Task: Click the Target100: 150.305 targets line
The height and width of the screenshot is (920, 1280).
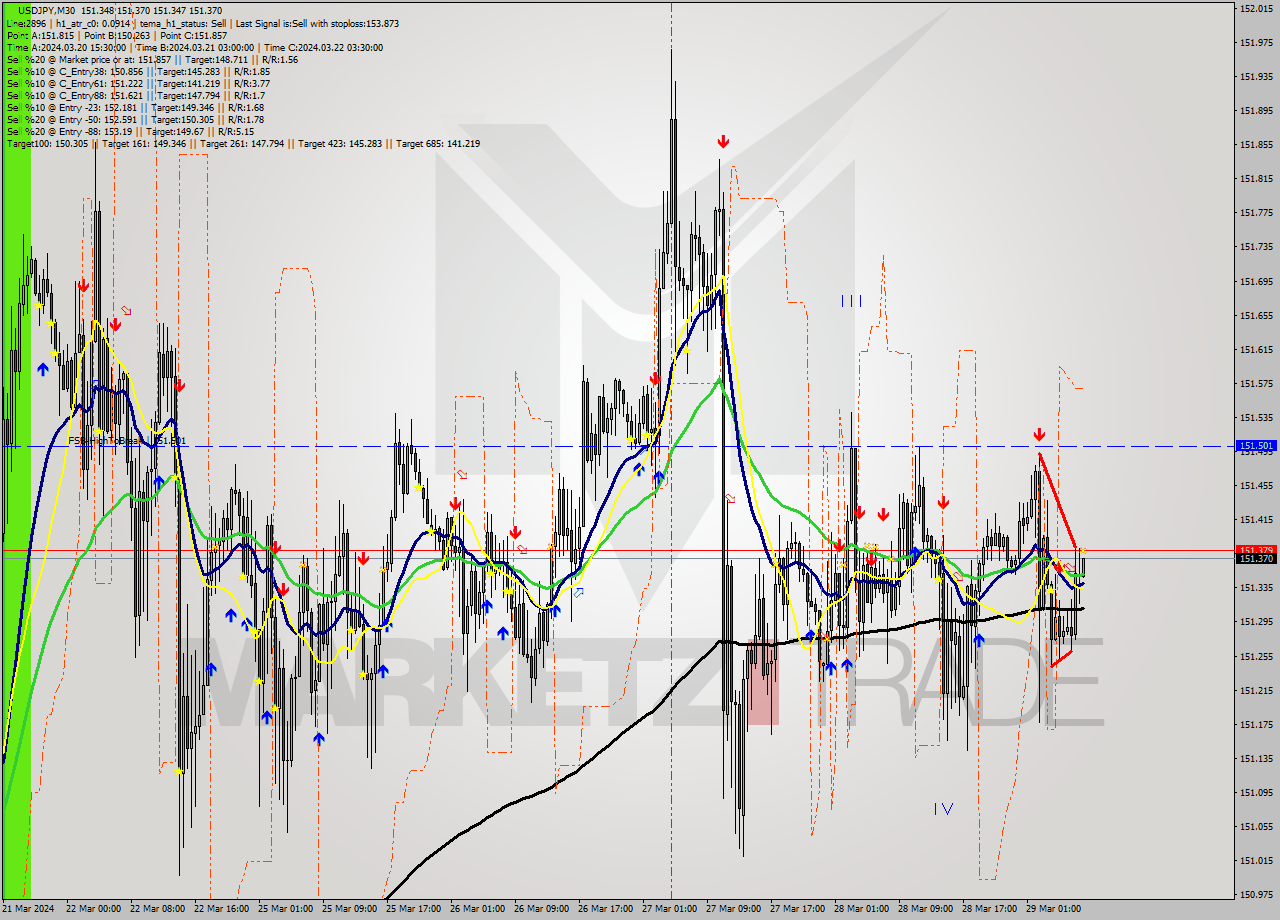Action: point(243,143)
